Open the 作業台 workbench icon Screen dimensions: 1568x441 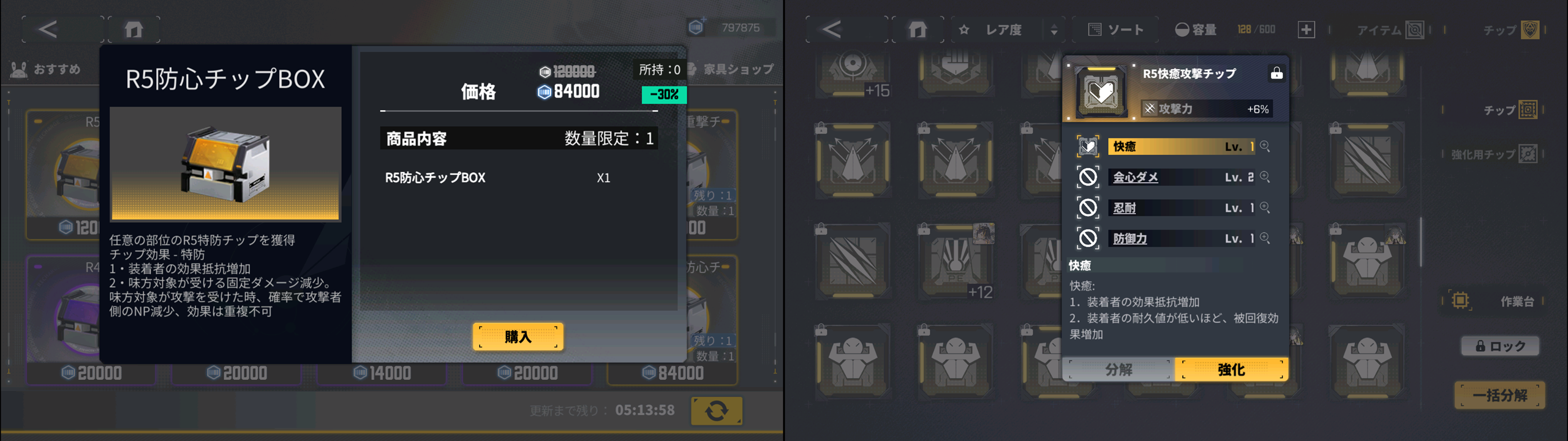[1460, 301]
